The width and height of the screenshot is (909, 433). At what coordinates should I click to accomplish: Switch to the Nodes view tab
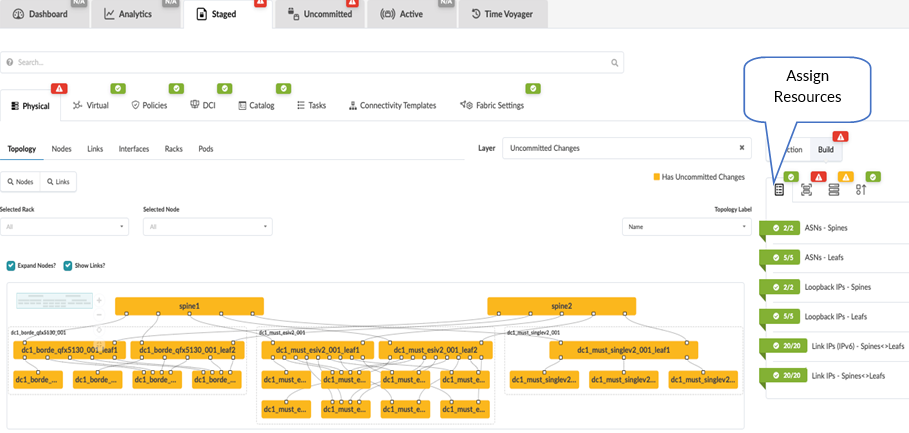(x=61, y=149)
